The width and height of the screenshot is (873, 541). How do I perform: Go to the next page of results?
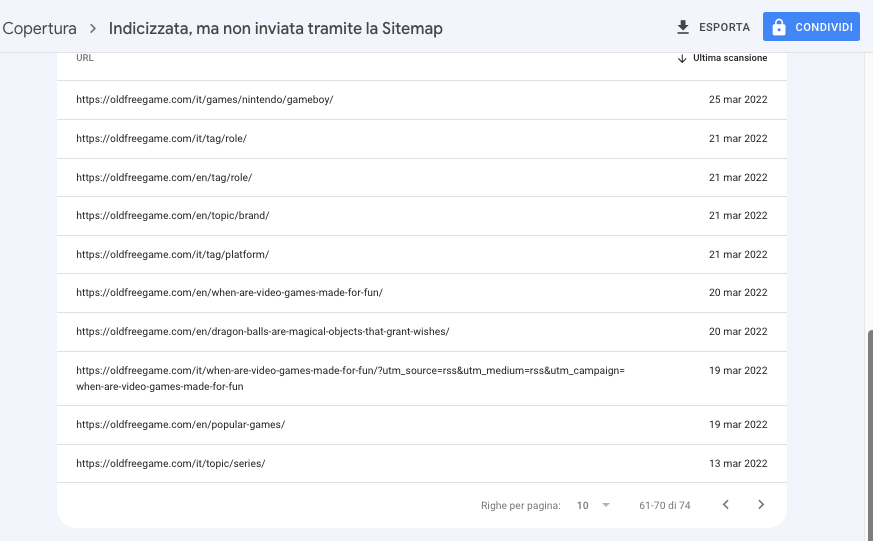[x=761, y=504]
